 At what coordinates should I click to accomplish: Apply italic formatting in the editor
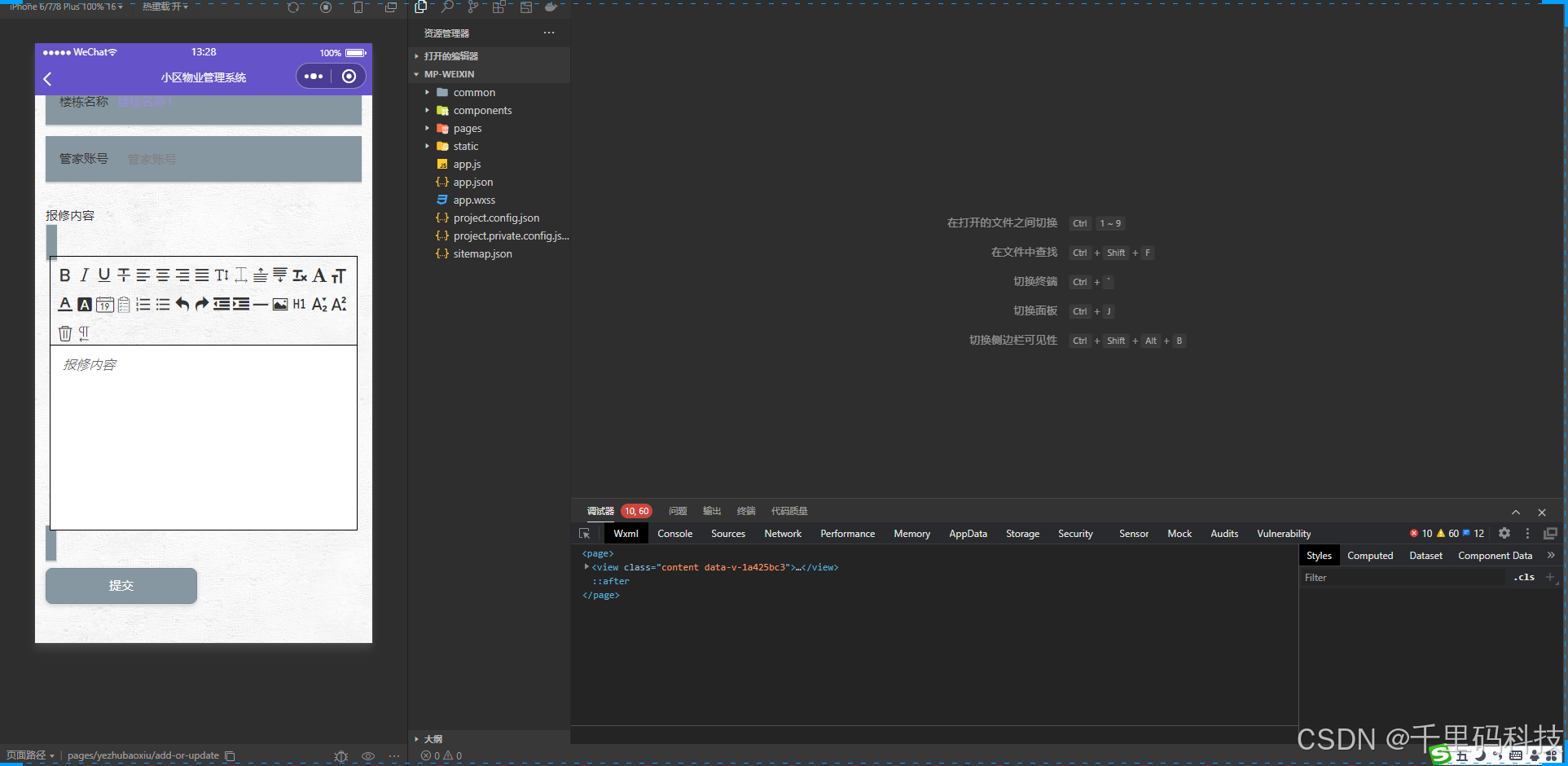pos(85,275)
